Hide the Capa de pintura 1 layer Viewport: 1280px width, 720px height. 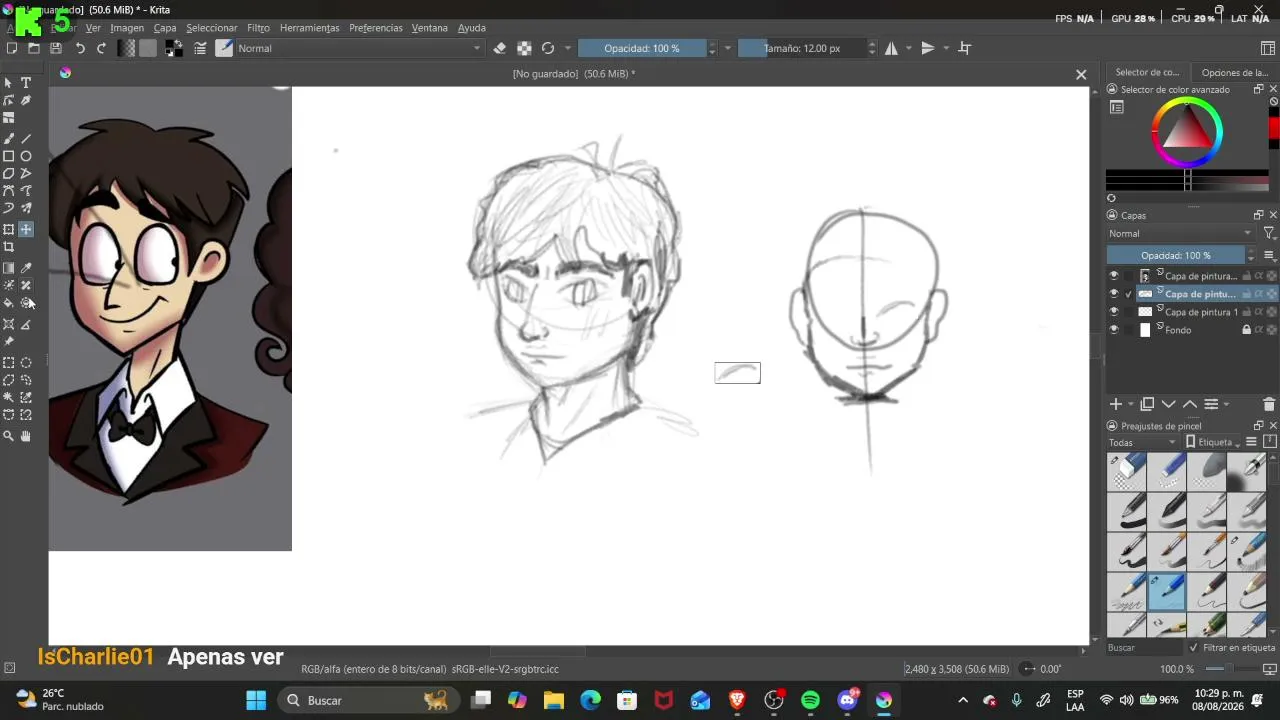pos(1114,312)
